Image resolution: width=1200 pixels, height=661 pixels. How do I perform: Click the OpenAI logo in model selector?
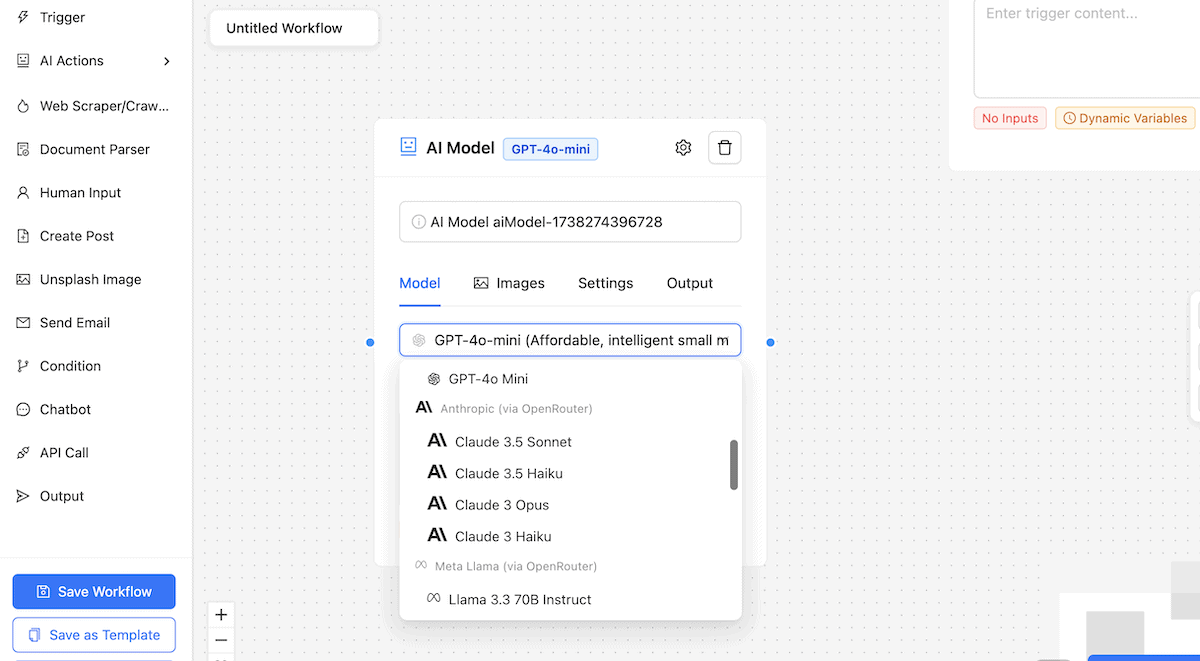coord(419,340)
